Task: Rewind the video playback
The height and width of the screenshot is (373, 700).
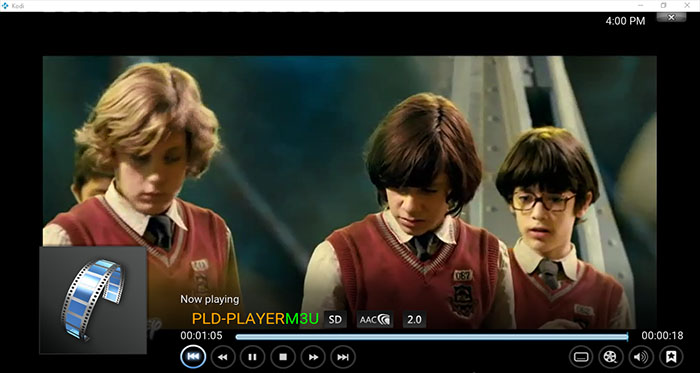Action: pyautogui.click(x=223, y=357)
